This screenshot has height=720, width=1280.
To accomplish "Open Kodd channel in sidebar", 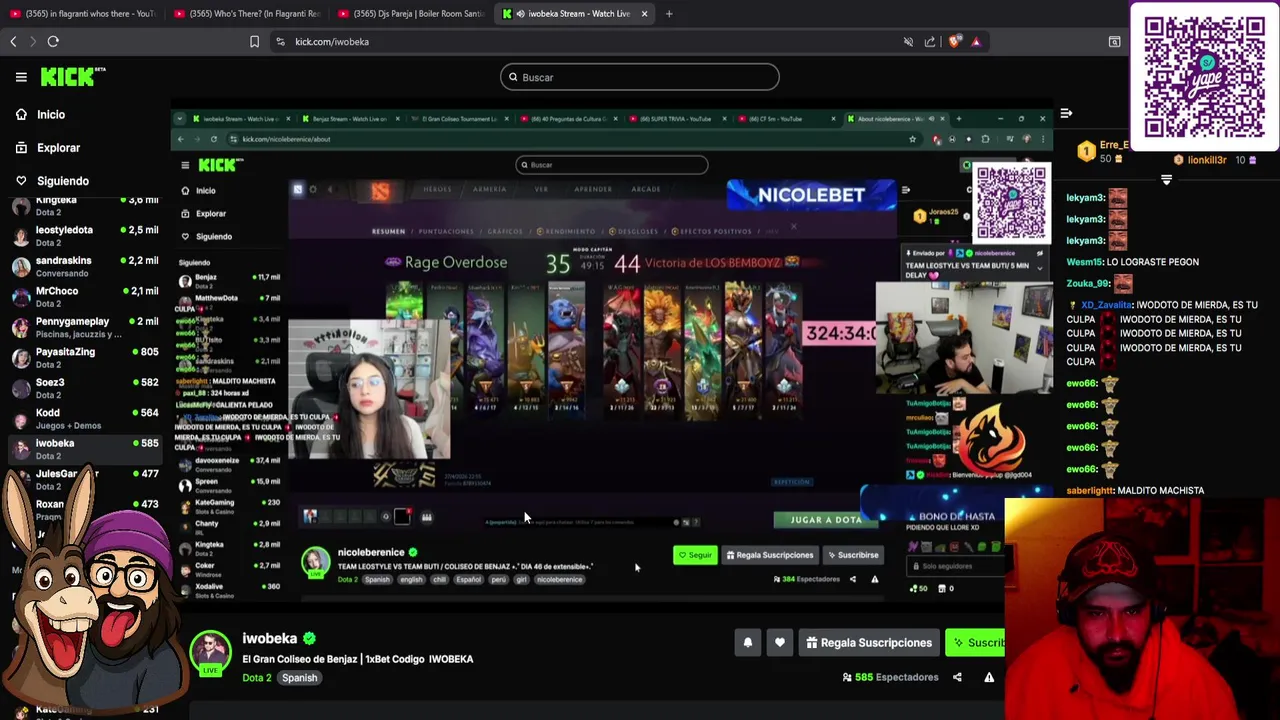I will 85,418.
